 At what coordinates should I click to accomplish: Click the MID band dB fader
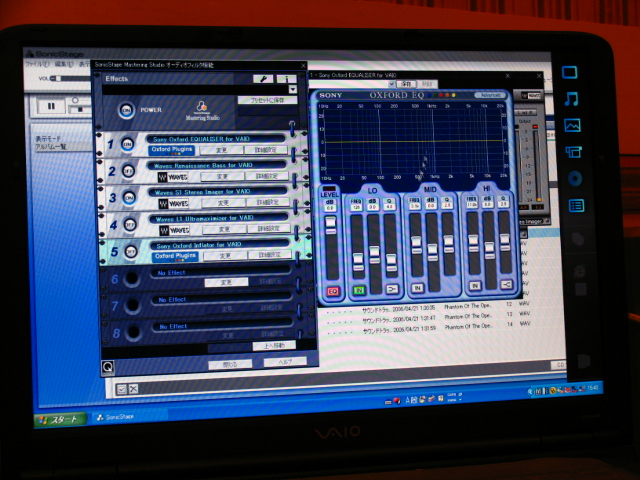[432, 251]
